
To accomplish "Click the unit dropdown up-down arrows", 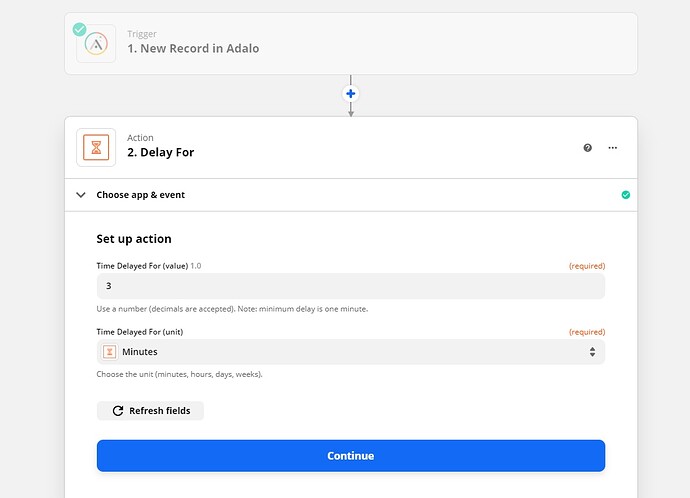I will [x=592, y=352].
